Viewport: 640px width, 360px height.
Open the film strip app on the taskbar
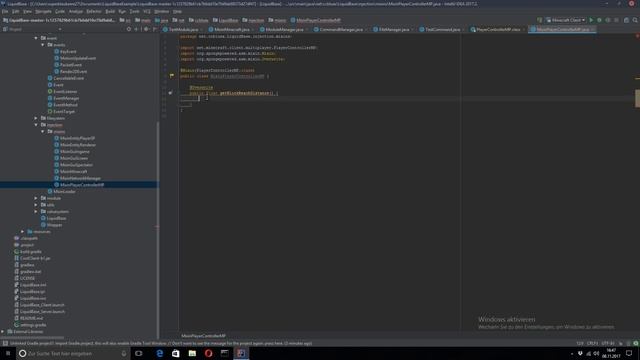224,353
